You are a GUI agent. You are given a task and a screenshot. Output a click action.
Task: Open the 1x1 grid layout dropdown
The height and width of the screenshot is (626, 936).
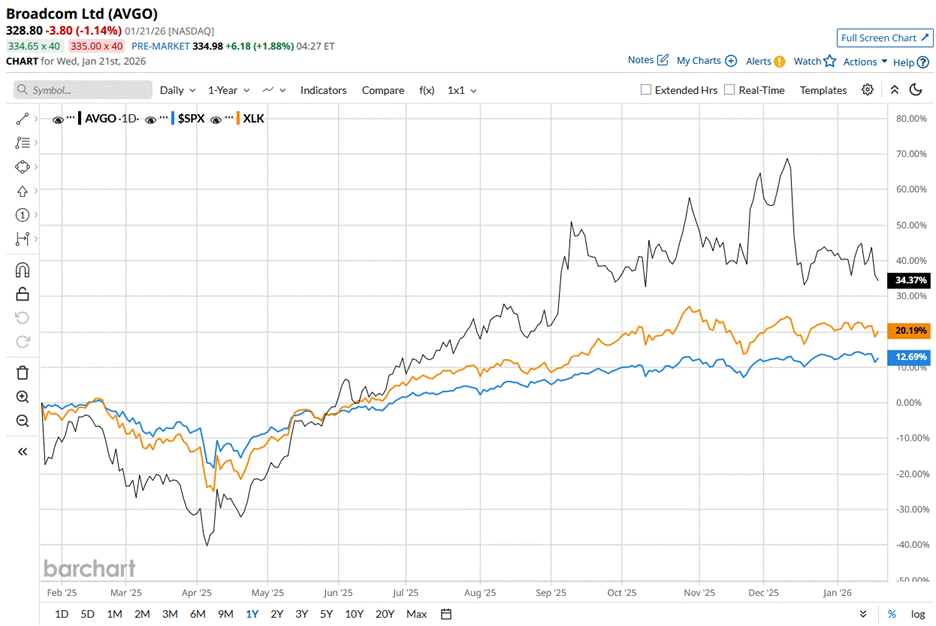click(462, 90)
